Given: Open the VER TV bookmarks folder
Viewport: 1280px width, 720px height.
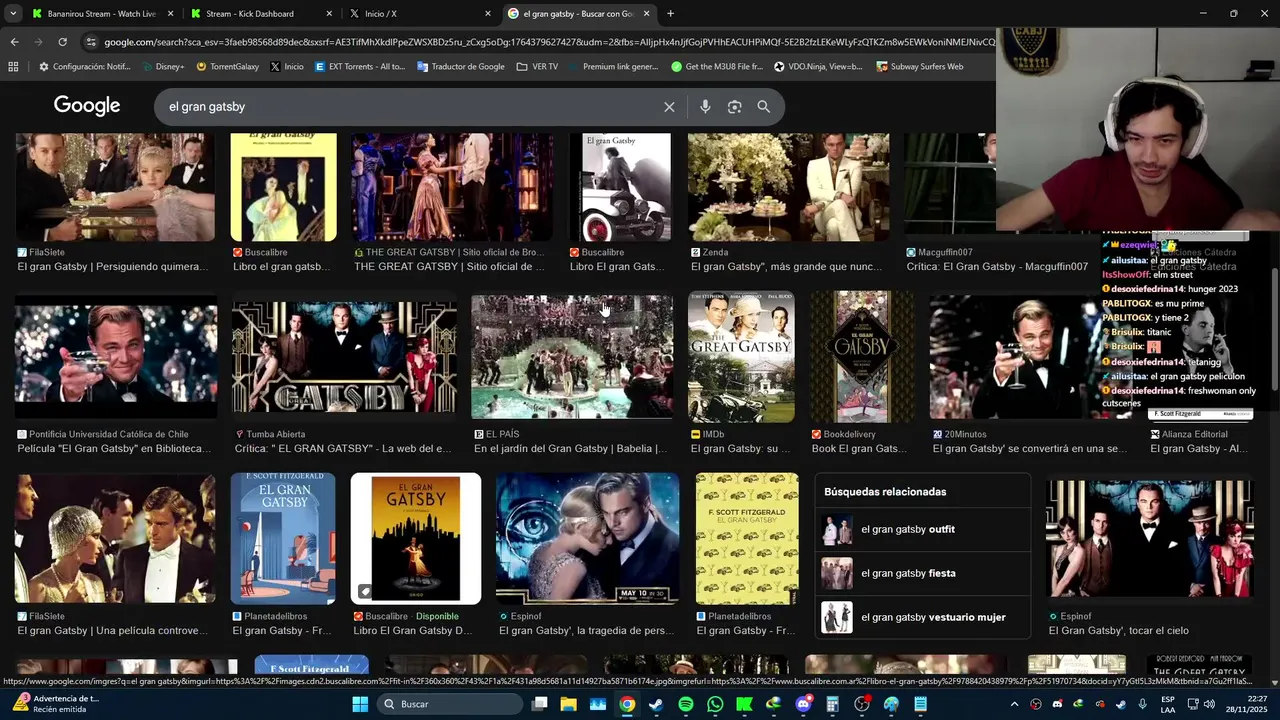Looking at the screenshot, I should point(538,67).
